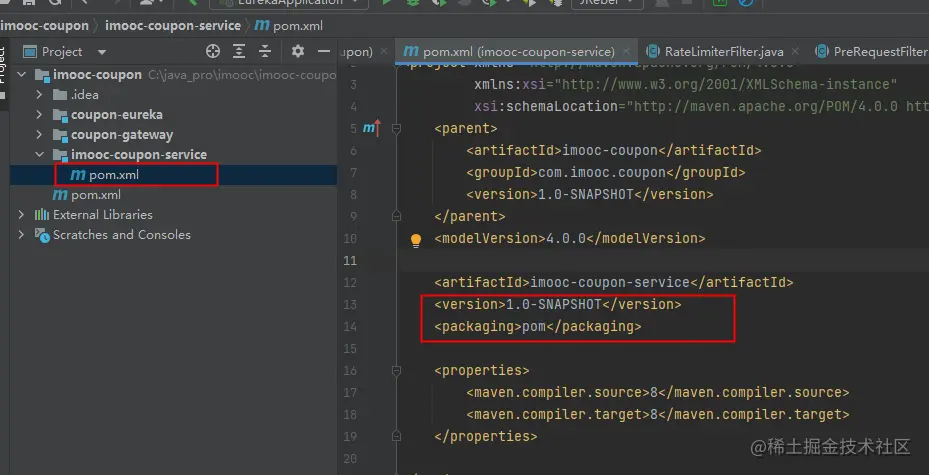The image size is (929, 475).
Task: Close the RateLimiterFilter.java tab
Action: click(x=795, y=52)
